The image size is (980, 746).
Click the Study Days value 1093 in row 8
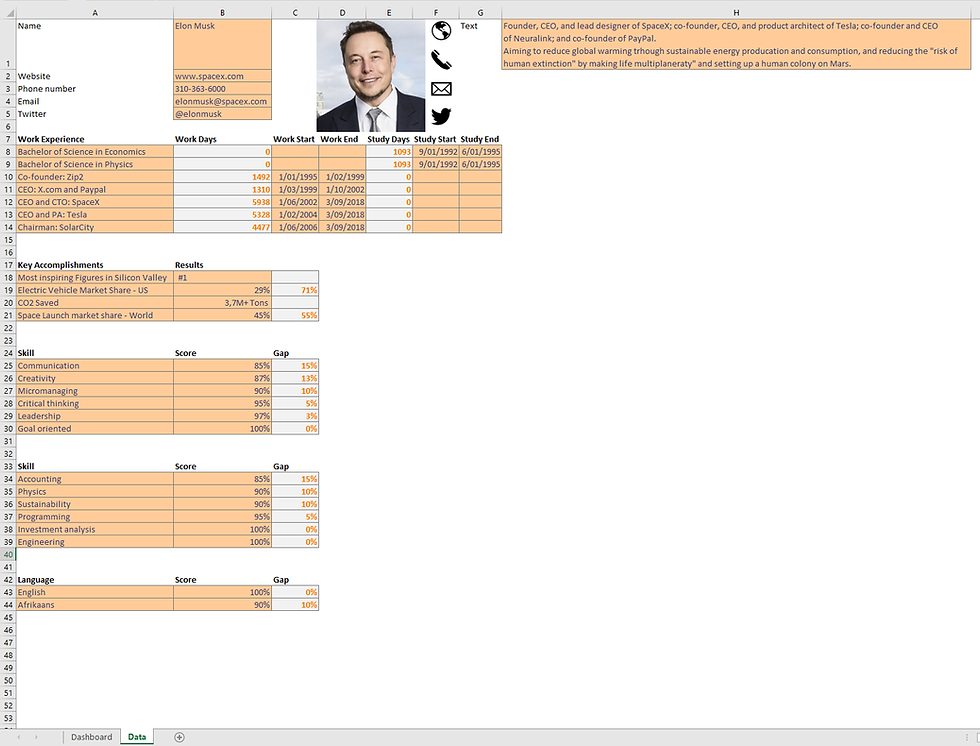click(x=389, y=152)
